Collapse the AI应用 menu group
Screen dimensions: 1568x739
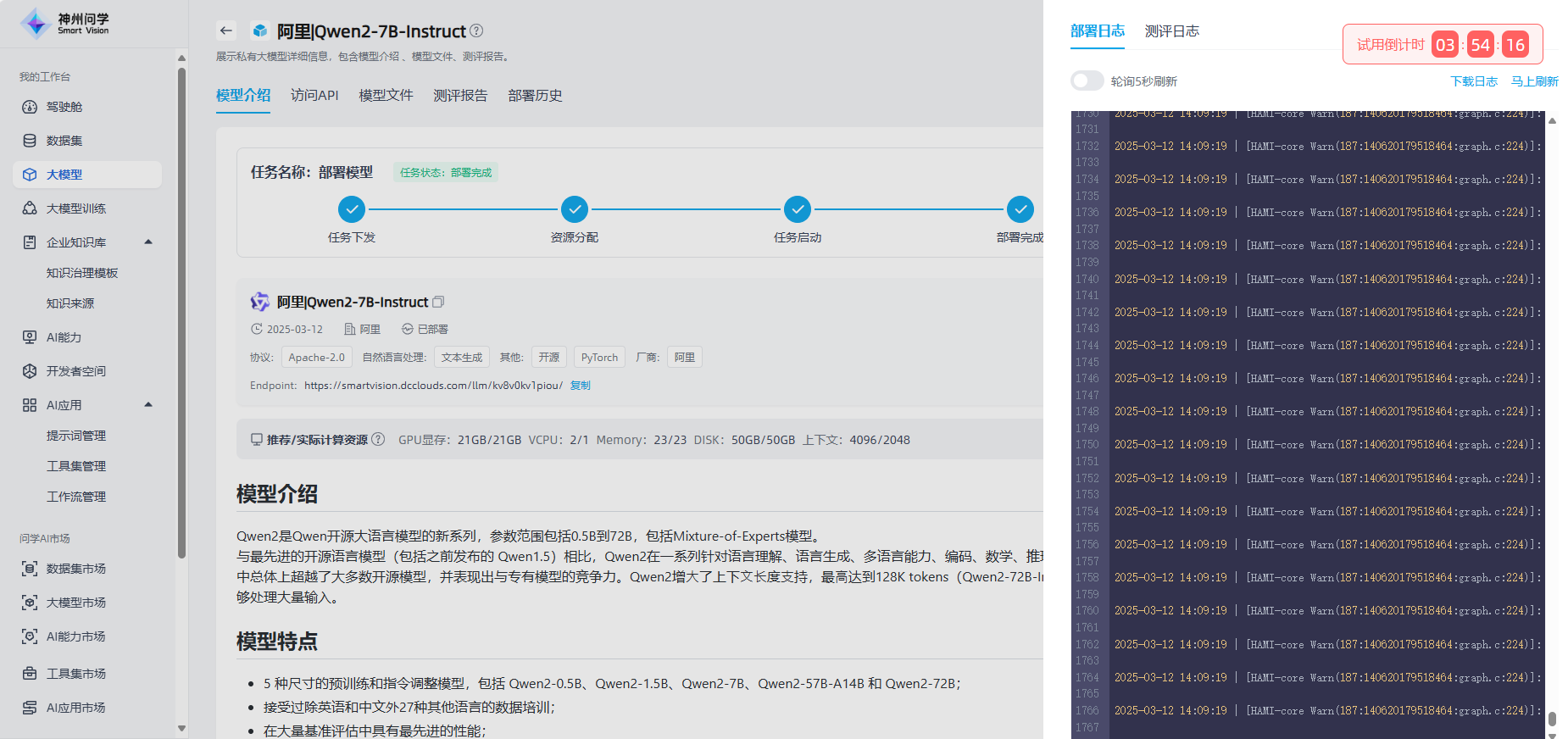click(148, 405)
